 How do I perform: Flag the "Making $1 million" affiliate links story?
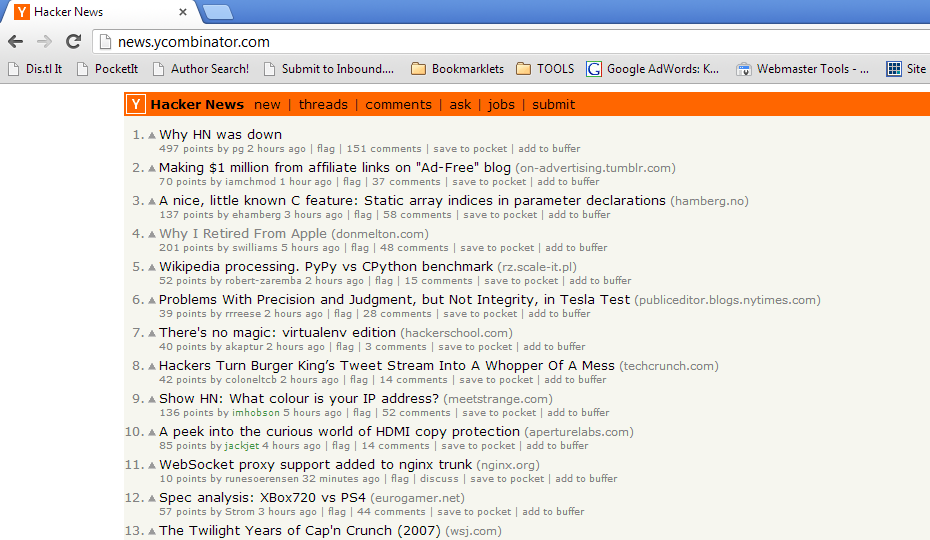pyautogui.click(x=352, y=182)
